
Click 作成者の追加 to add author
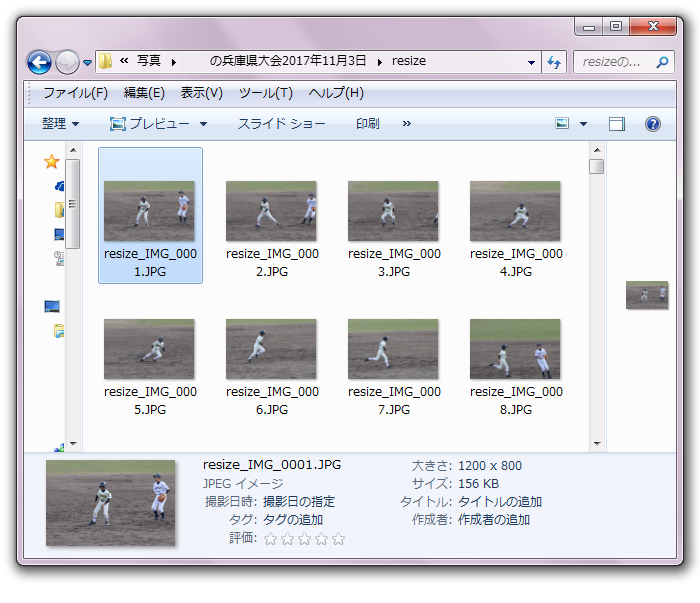(494, 520)
